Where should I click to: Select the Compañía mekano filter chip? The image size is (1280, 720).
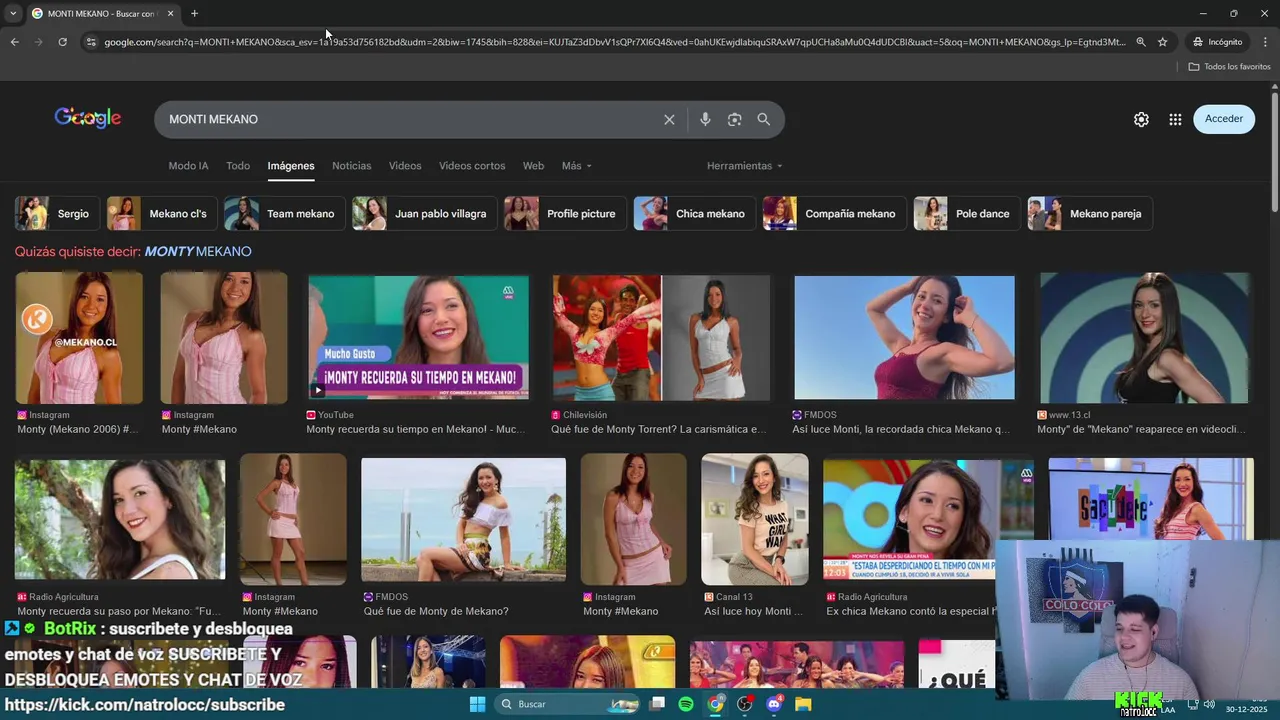click(834, 213)
